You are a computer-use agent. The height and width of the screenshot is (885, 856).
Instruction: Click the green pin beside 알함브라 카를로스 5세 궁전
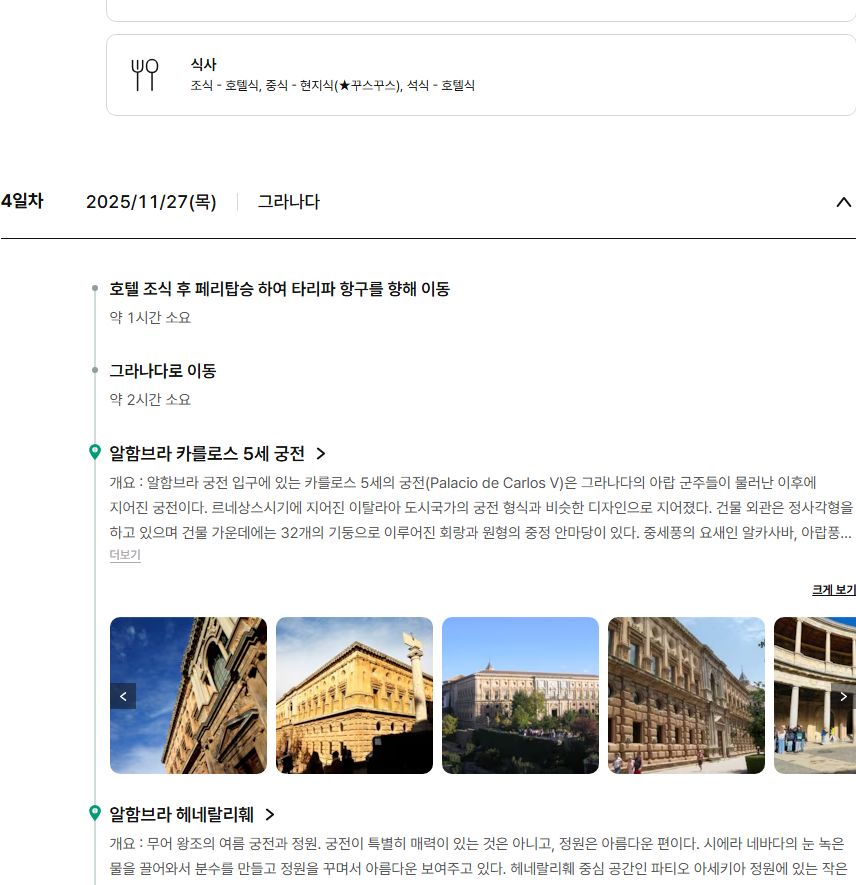tap(95, 453)
